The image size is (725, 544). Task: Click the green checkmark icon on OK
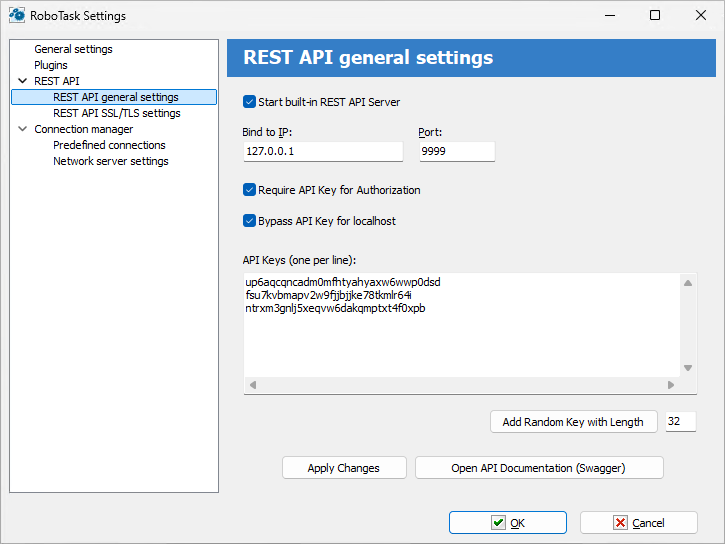(x=498, y=523)
